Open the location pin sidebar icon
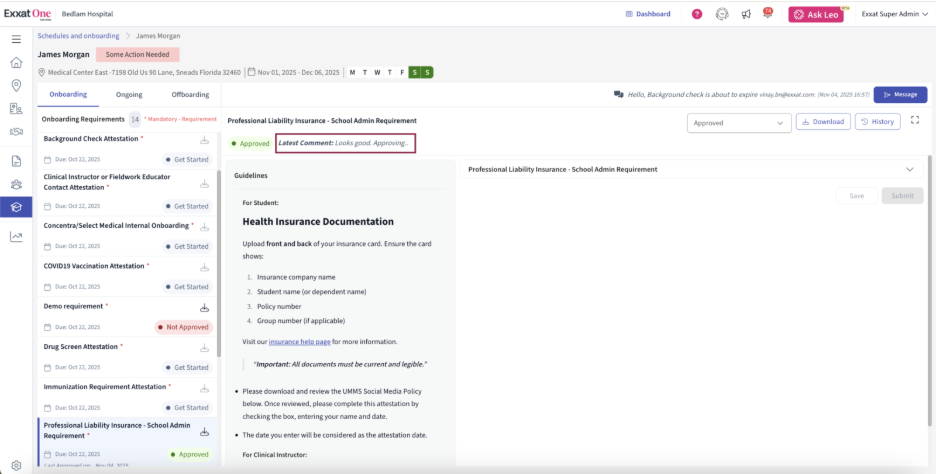 16,85
